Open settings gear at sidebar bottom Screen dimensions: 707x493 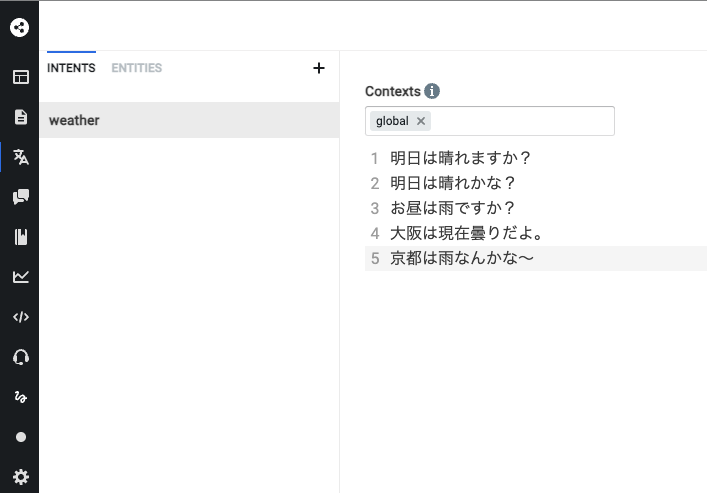point(20,477)
